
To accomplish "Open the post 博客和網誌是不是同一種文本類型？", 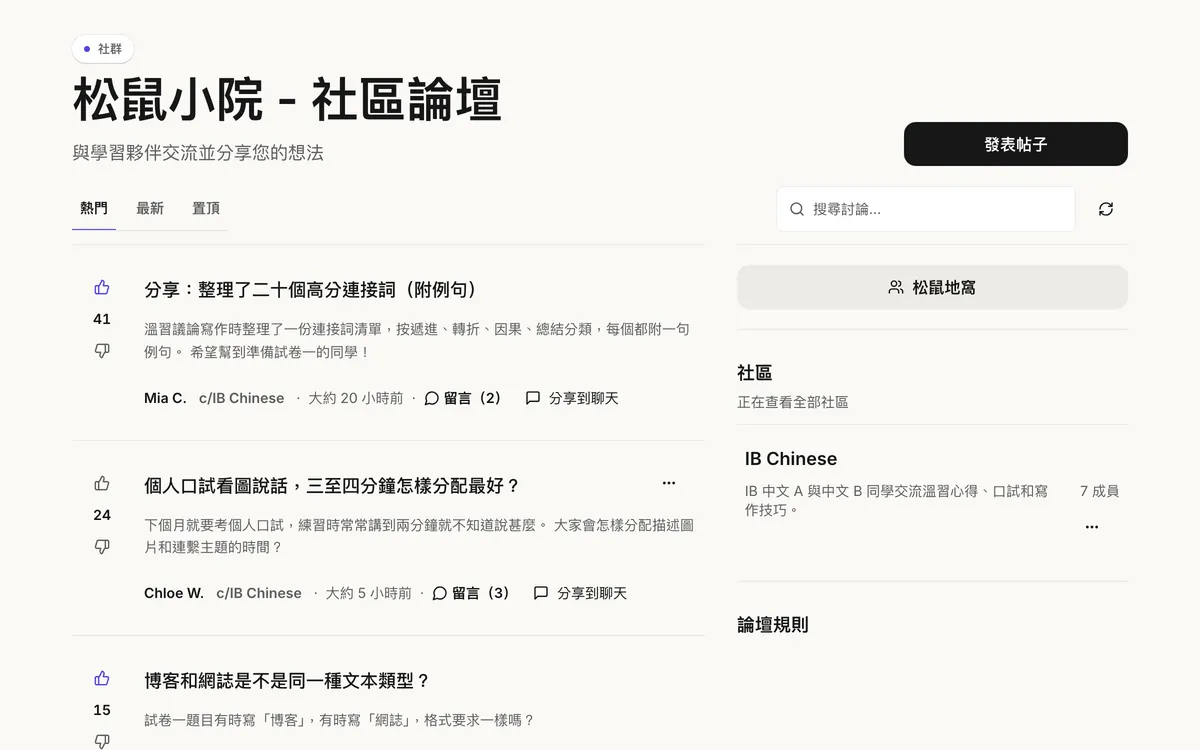I will click(287, 681).
